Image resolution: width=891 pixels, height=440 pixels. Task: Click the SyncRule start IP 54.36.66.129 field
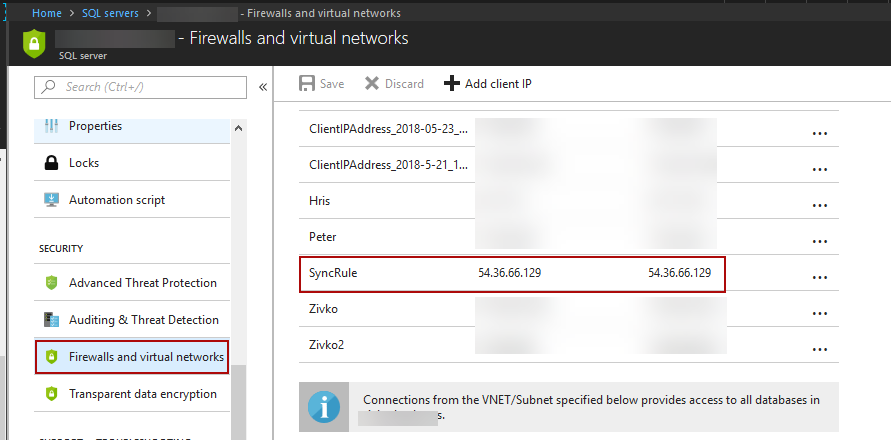point(510,273)
